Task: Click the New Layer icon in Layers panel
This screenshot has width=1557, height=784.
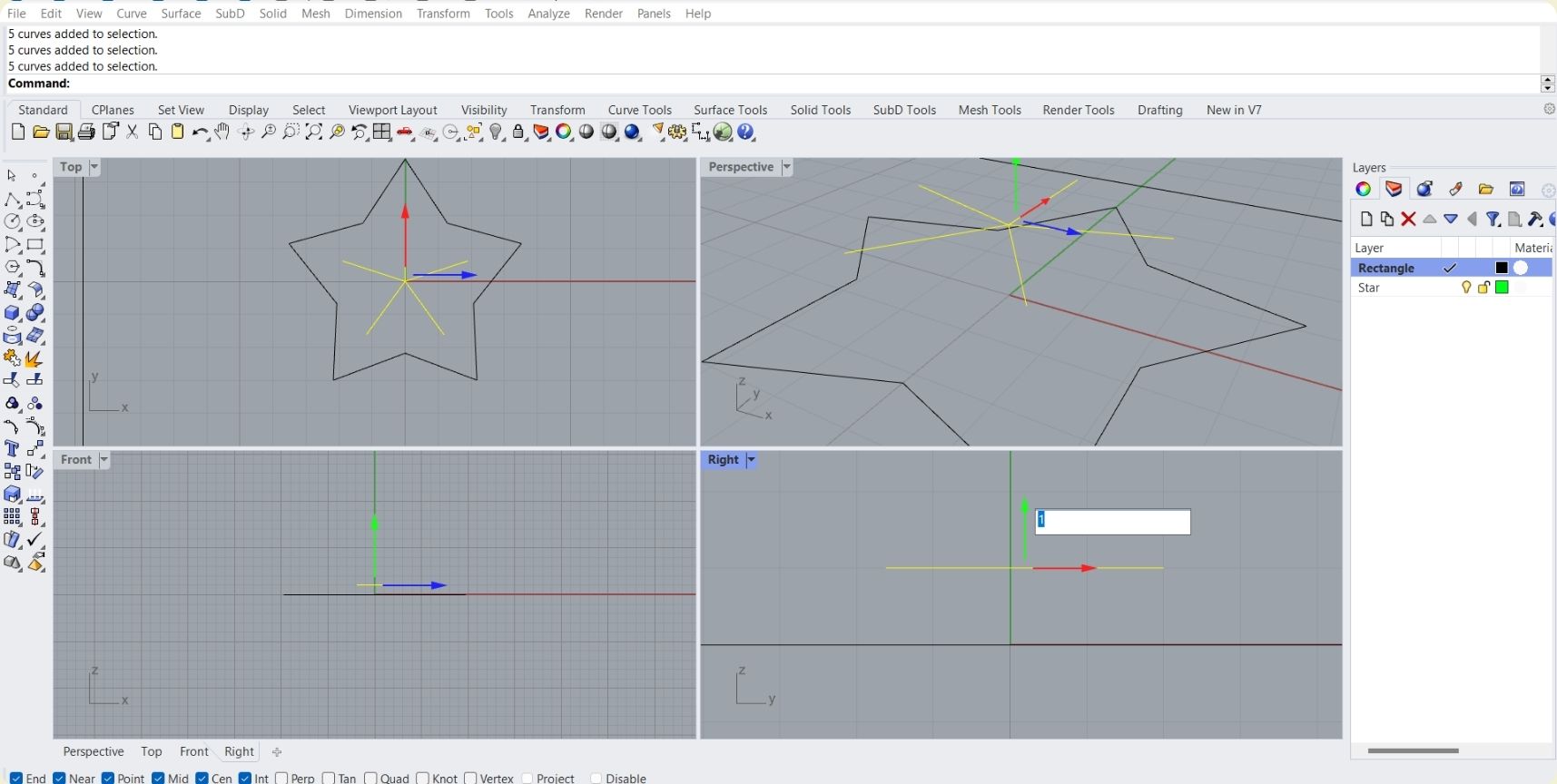Action: click(1366, 219)
